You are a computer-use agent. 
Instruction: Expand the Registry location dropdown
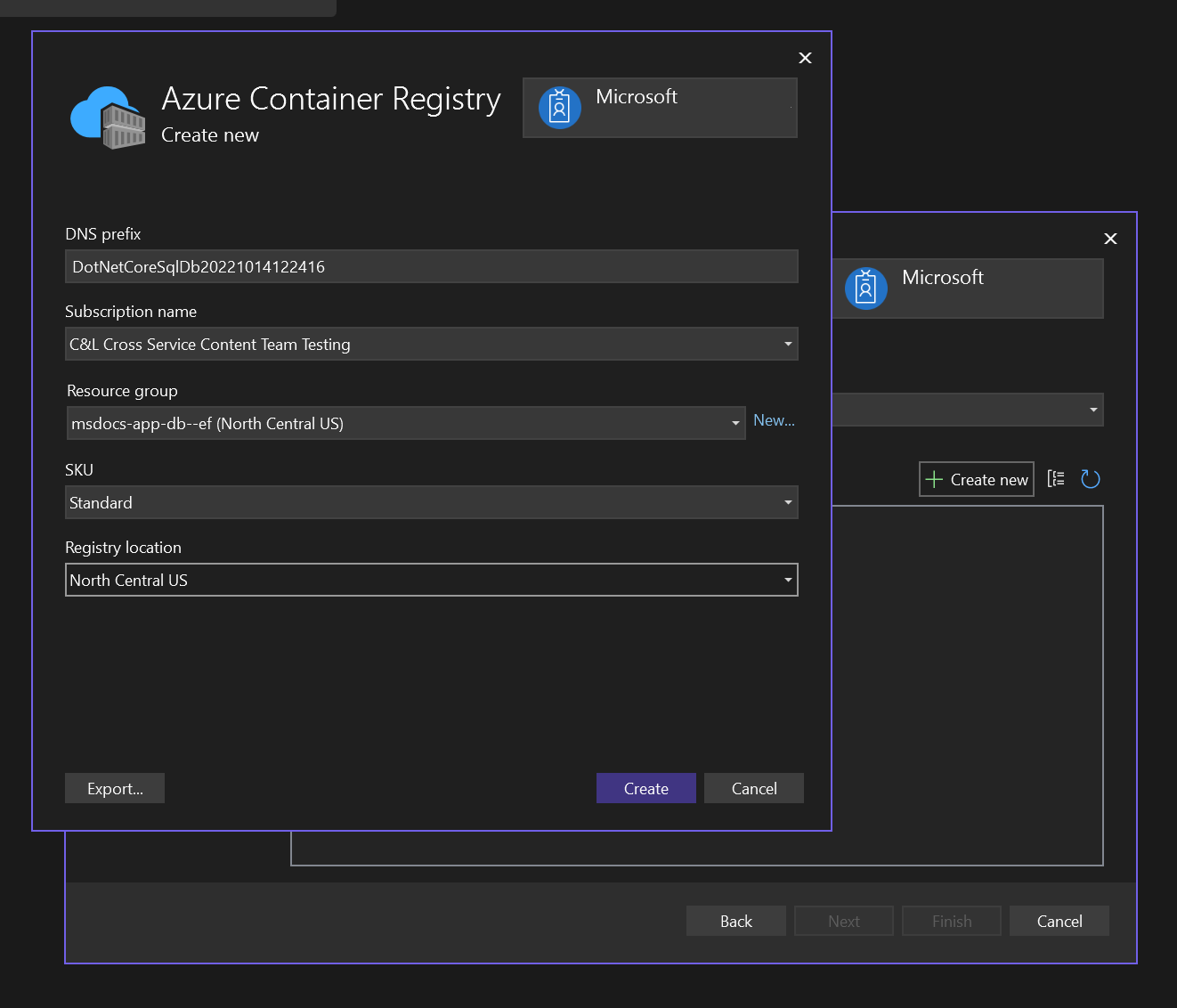(431, 581)
